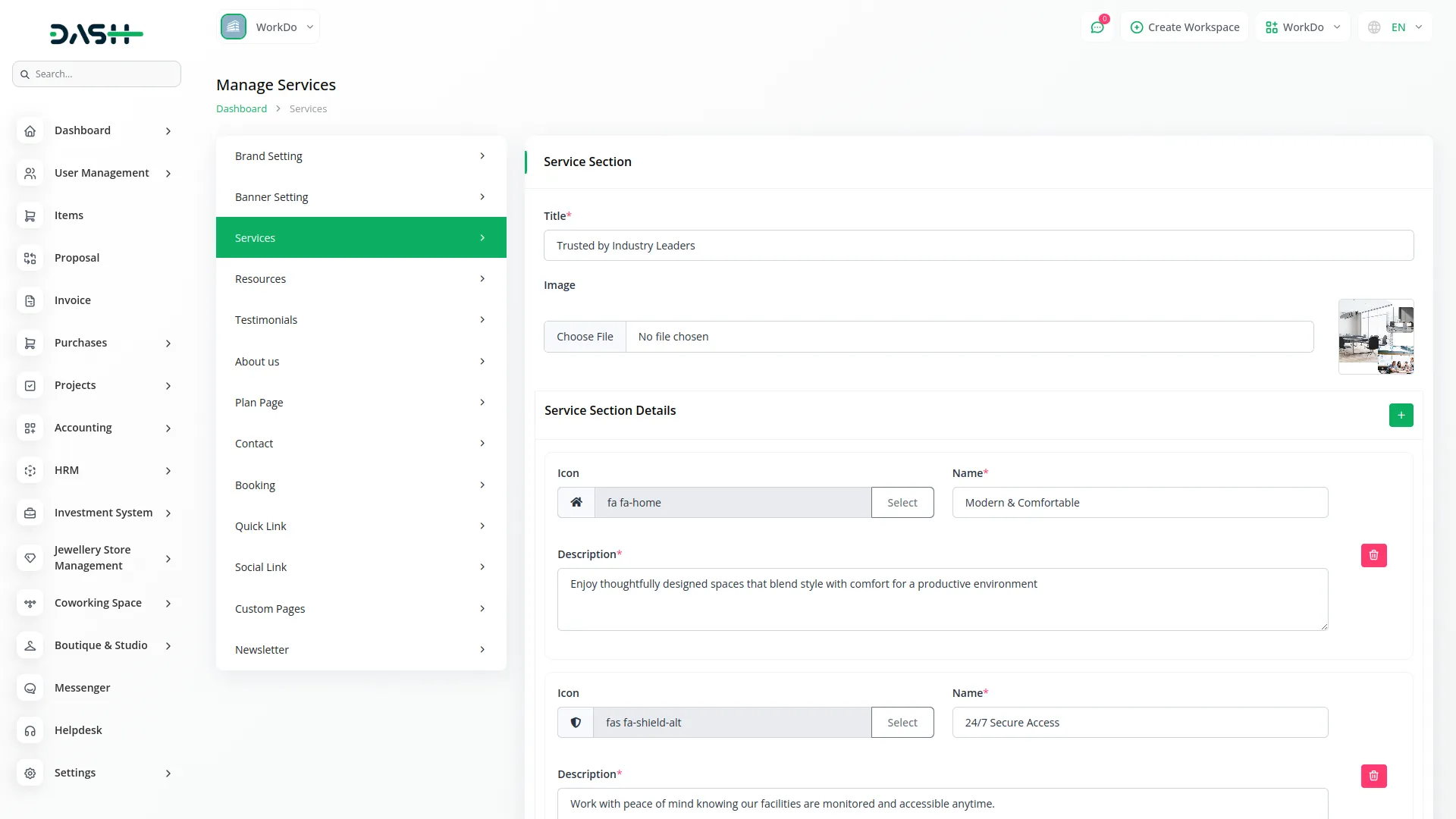Click the Invoice document icon in sidebar
This screenshot has height=819, width=1456.
coord(30,301)
